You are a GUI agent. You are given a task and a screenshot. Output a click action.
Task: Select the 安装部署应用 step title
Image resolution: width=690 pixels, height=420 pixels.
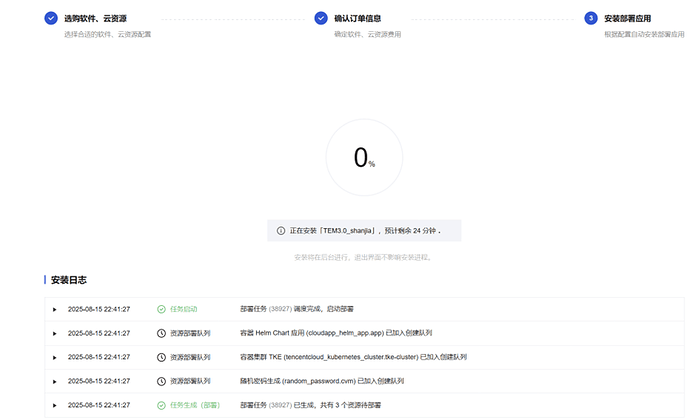[627, 18]
